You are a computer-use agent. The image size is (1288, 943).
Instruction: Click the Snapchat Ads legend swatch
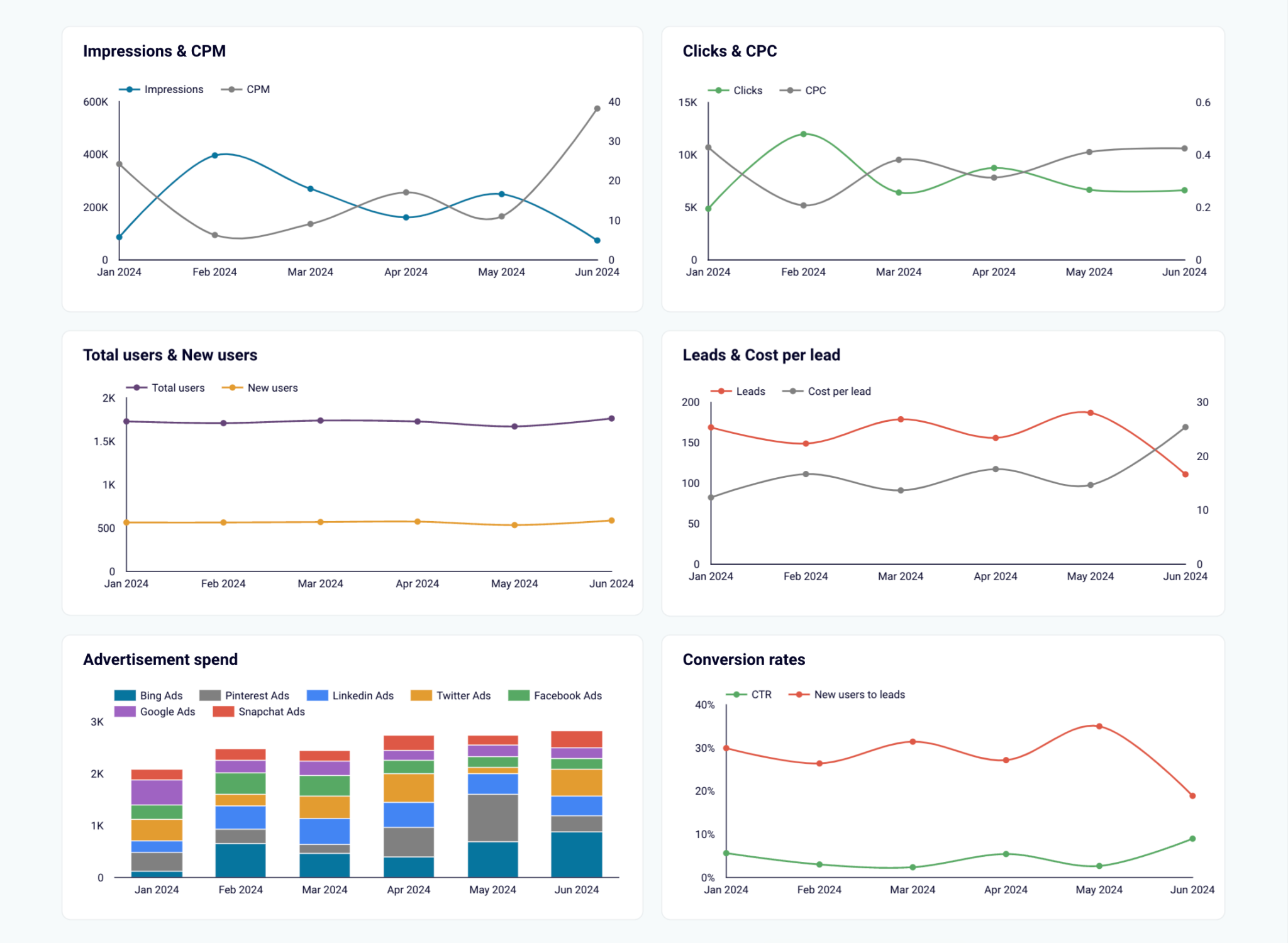click(x=223, y=712)
